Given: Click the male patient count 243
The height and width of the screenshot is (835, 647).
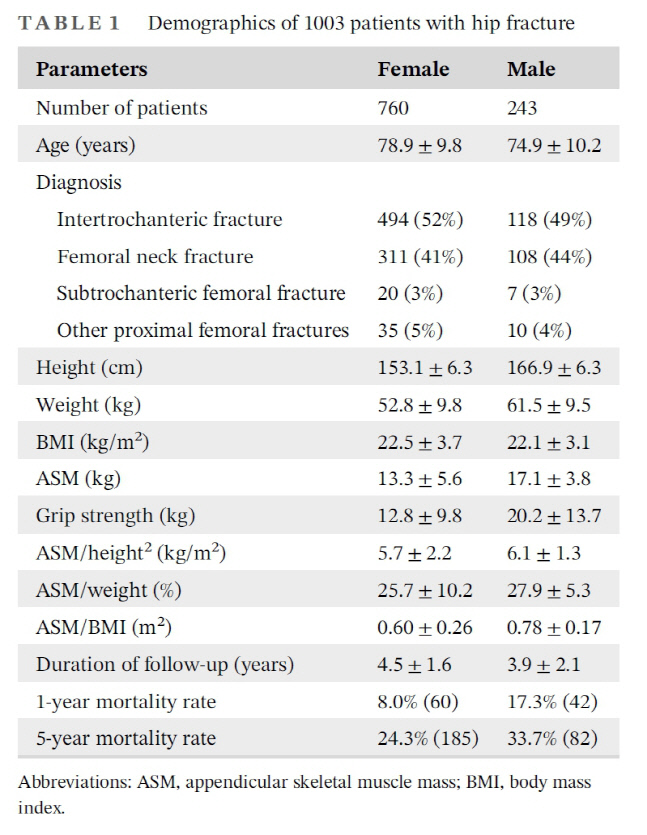Looking at the screenshot, I should click(522, 108).
